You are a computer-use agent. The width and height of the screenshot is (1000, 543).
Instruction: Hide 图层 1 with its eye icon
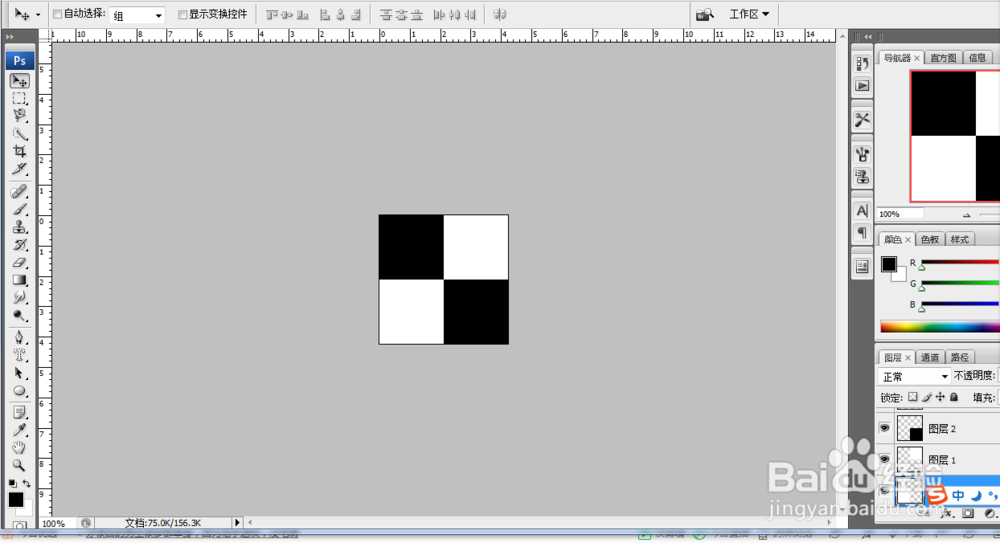885,459
